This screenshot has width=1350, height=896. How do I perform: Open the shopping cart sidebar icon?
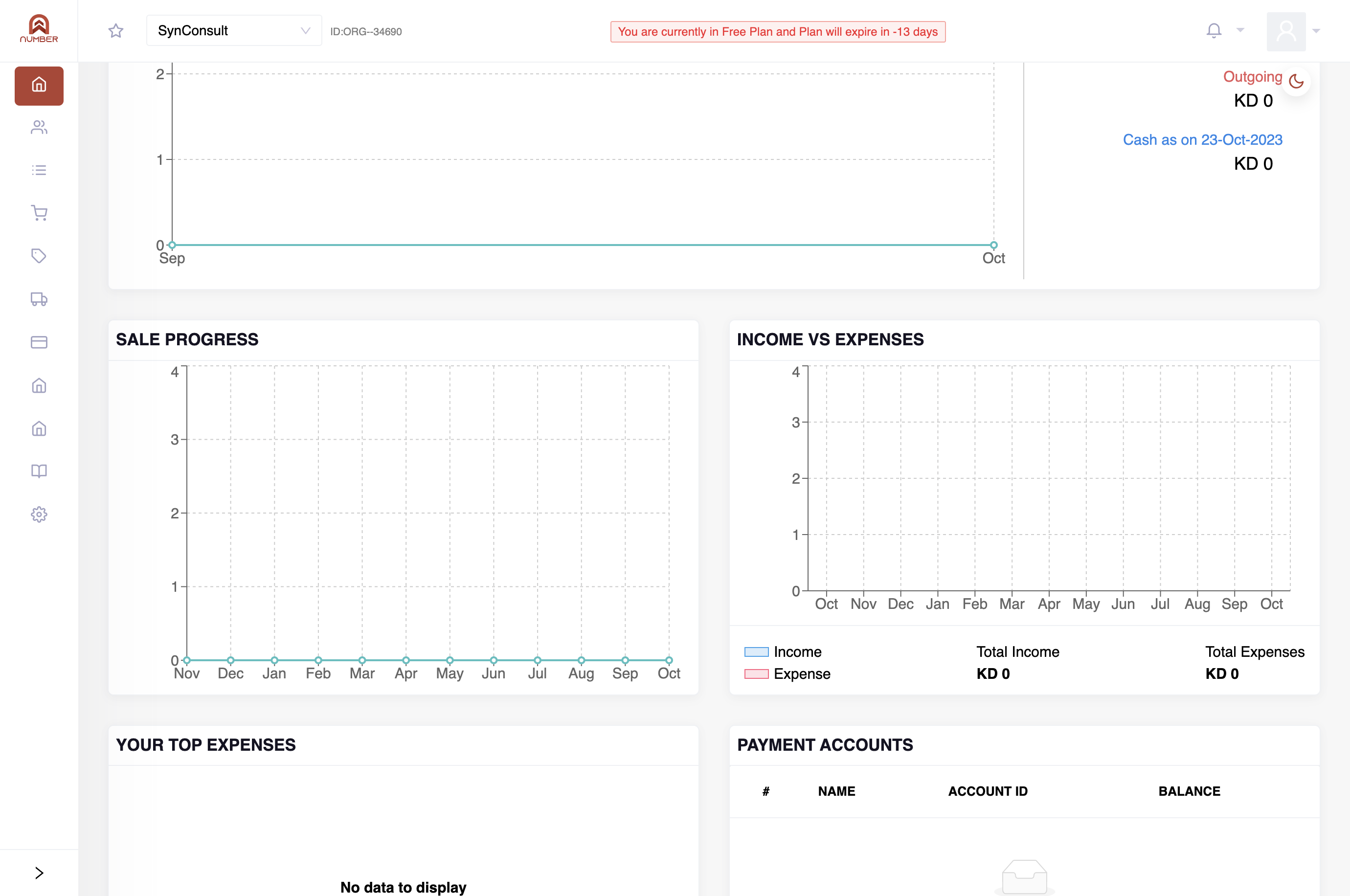point(39,213)
